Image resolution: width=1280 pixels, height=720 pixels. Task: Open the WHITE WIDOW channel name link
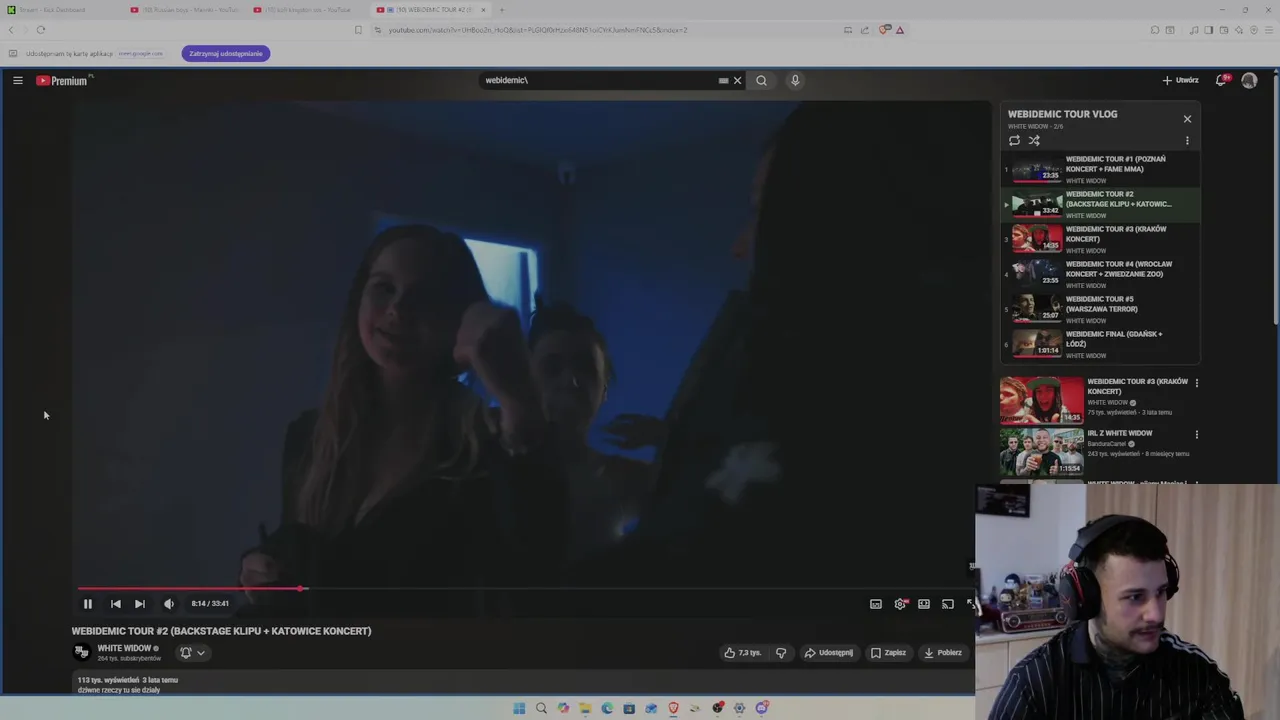[124, 648]
